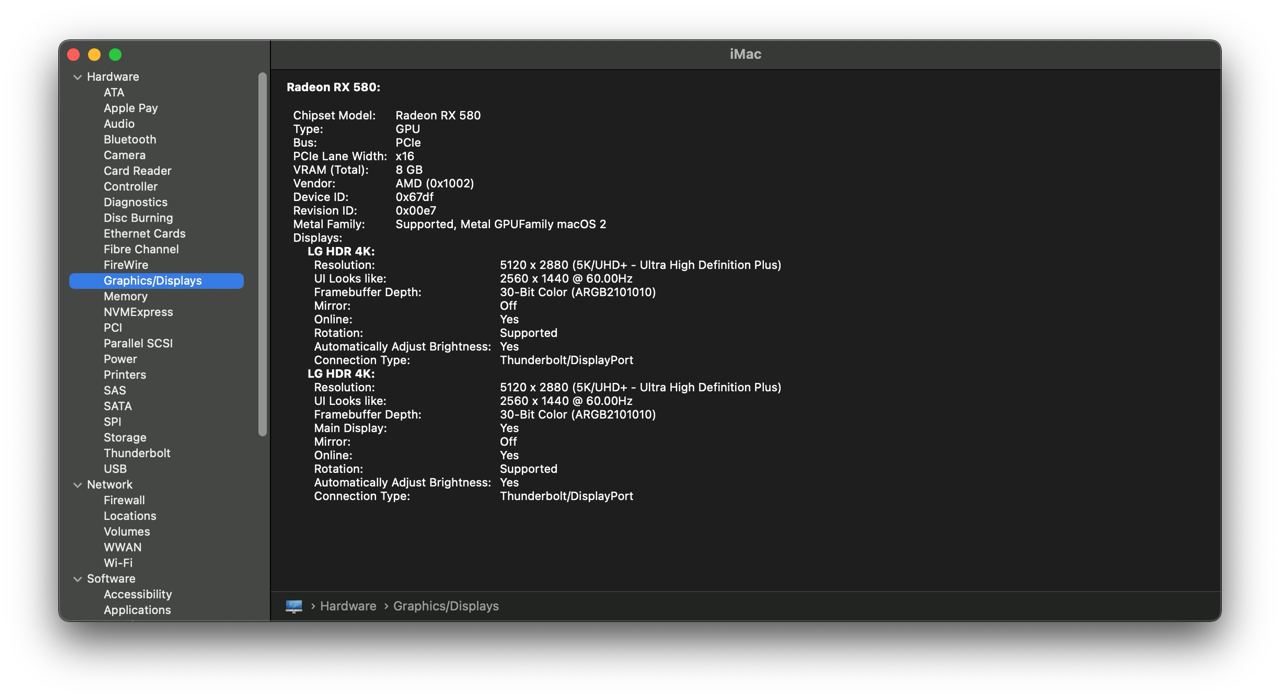Click the Software group label
1280x699 pixels.
[x=111, y=579]
